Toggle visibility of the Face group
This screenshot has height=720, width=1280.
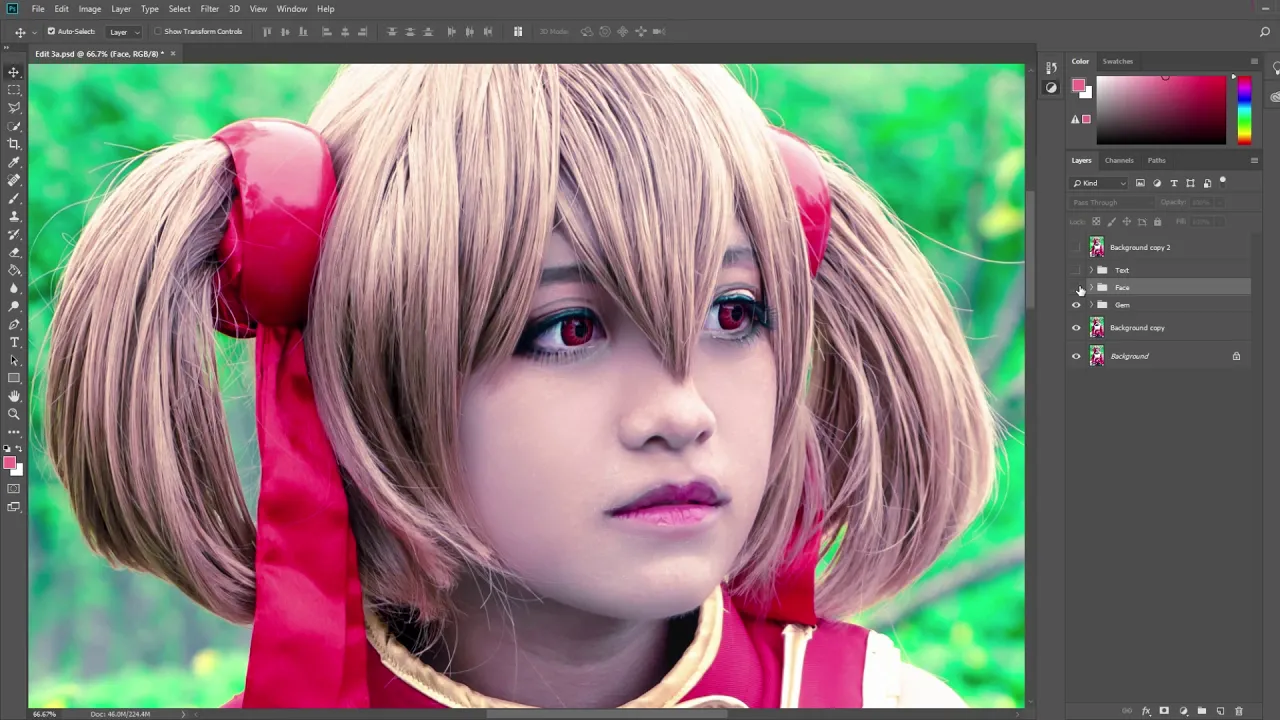[x=1076, y=287]
